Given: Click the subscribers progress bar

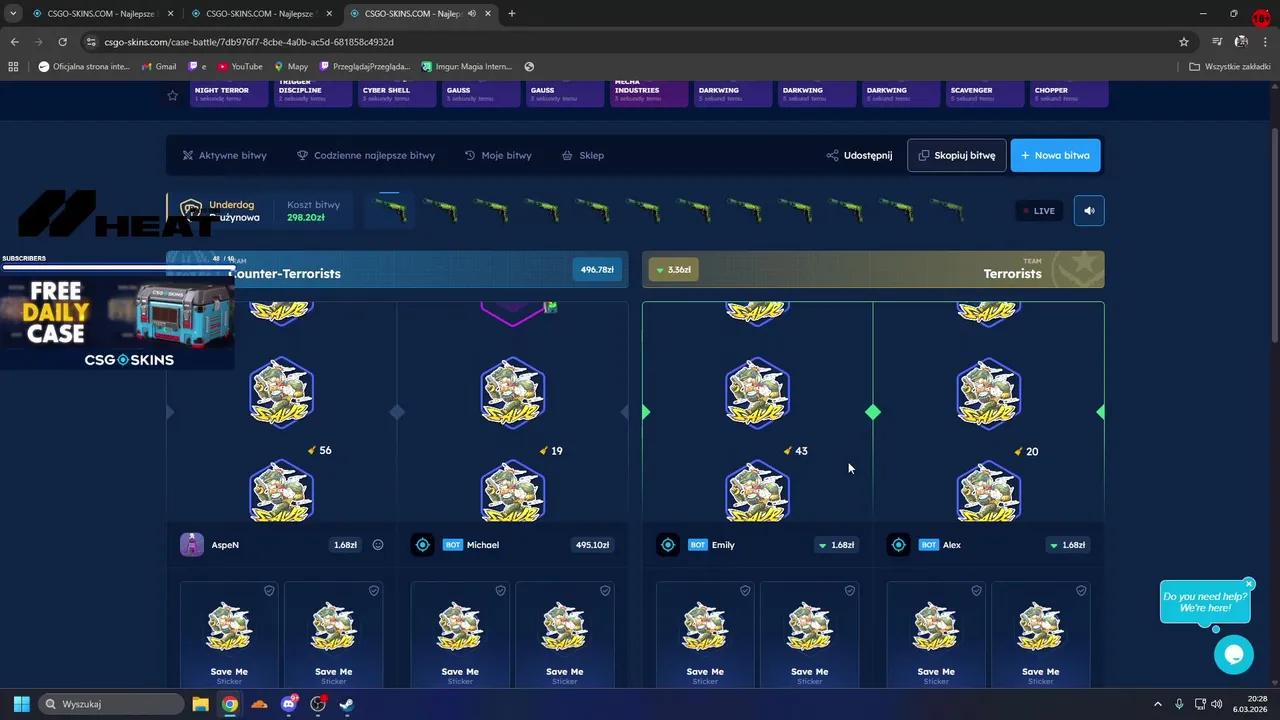Looking at the screenshot, I should (x=118, y=267).
